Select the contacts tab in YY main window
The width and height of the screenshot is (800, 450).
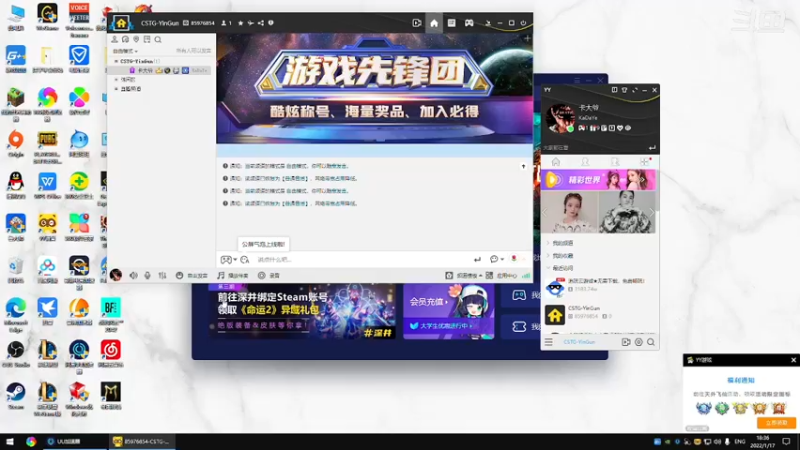(585, 162)
